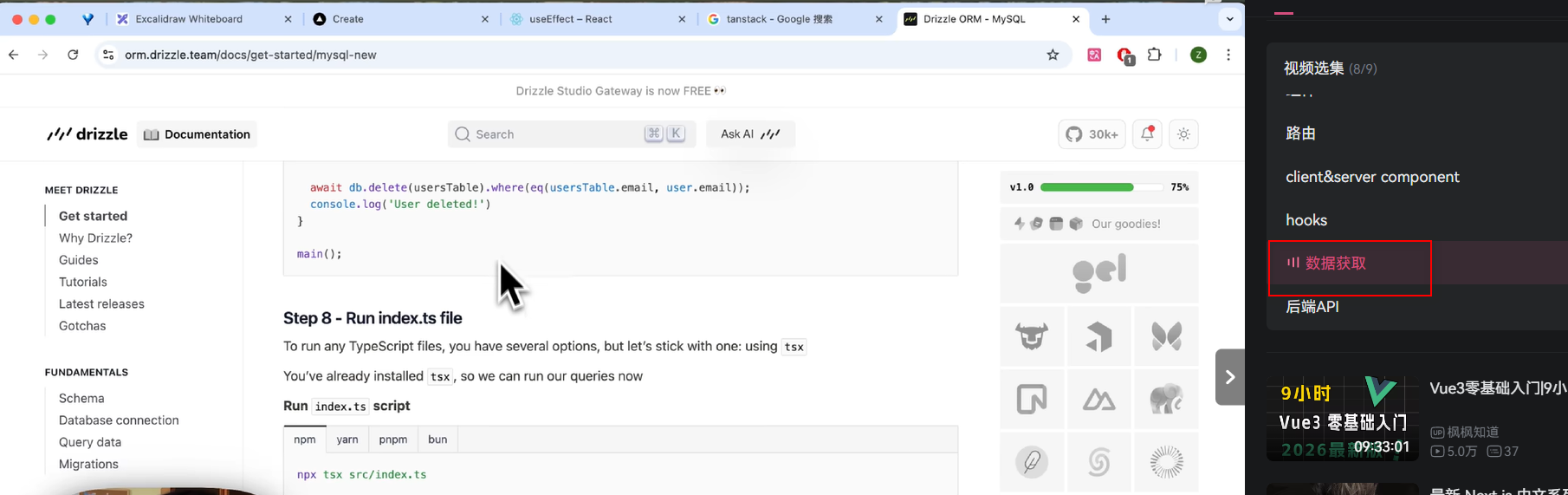
Task: Open the notifications bell icon
Action: click(x=1147, y=134)
